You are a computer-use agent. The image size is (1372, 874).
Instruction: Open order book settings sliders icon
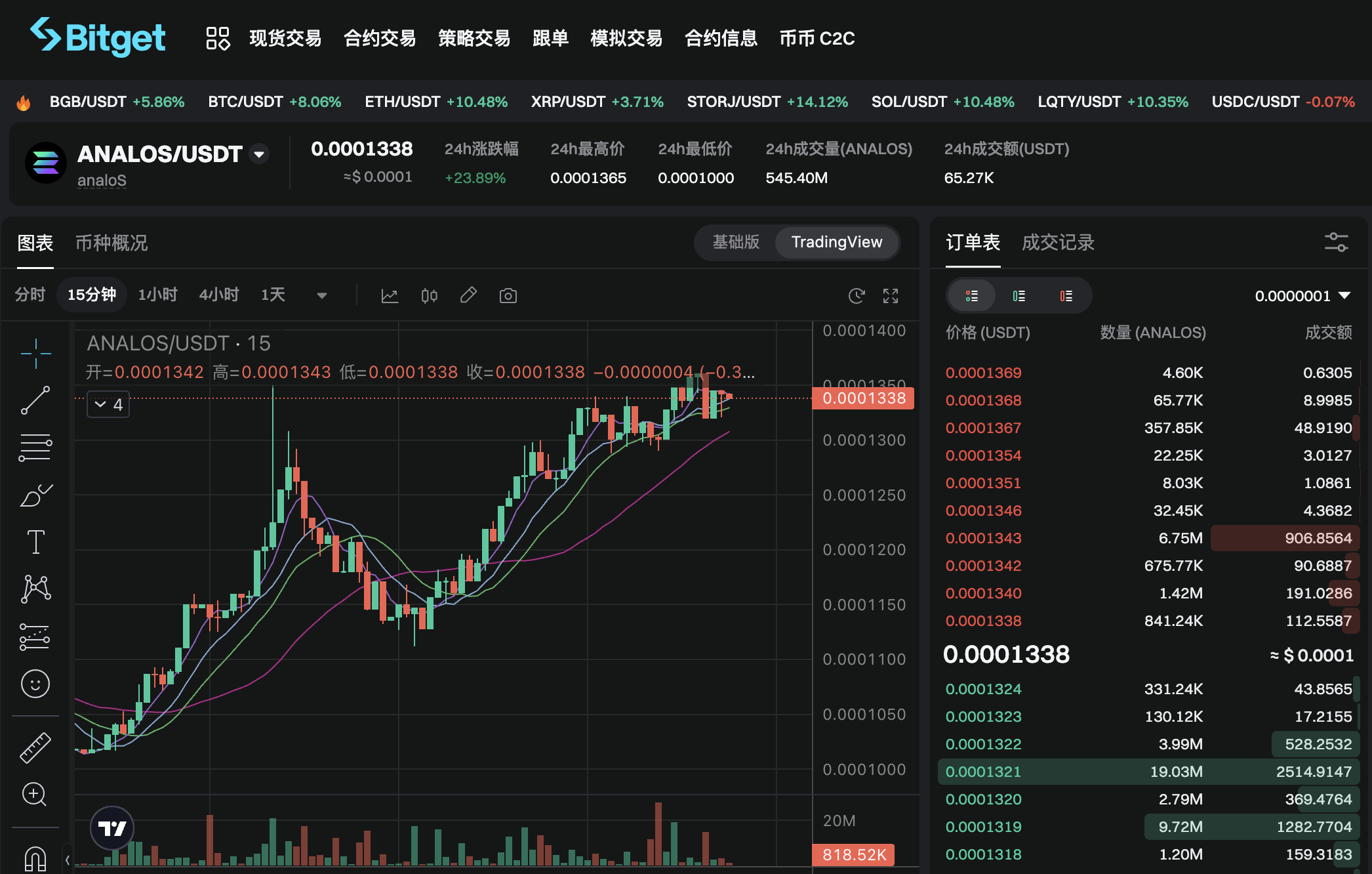1336,242
